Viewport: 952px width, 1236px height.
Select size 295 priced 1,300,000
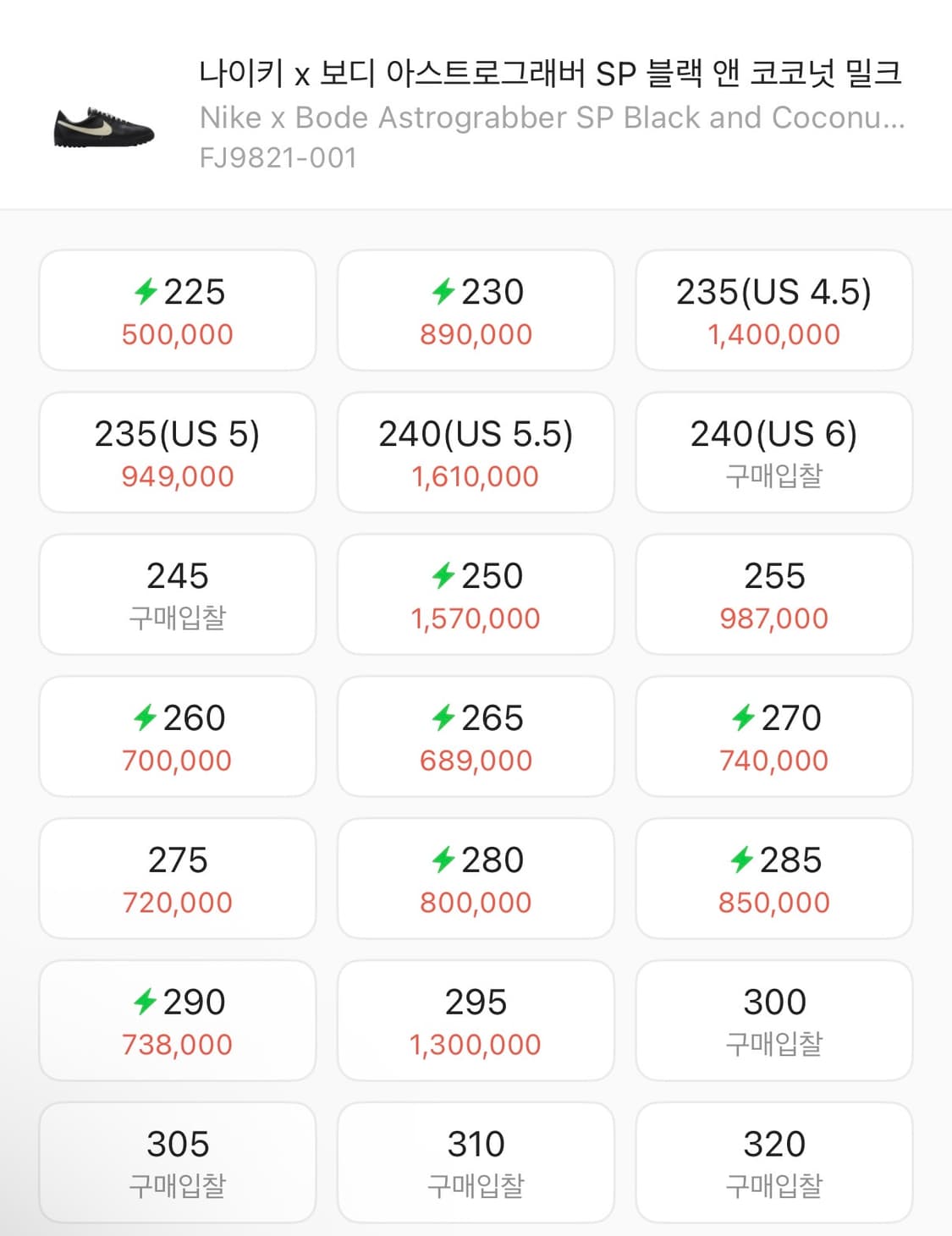pyautogui.click(x=476, y=1021)
